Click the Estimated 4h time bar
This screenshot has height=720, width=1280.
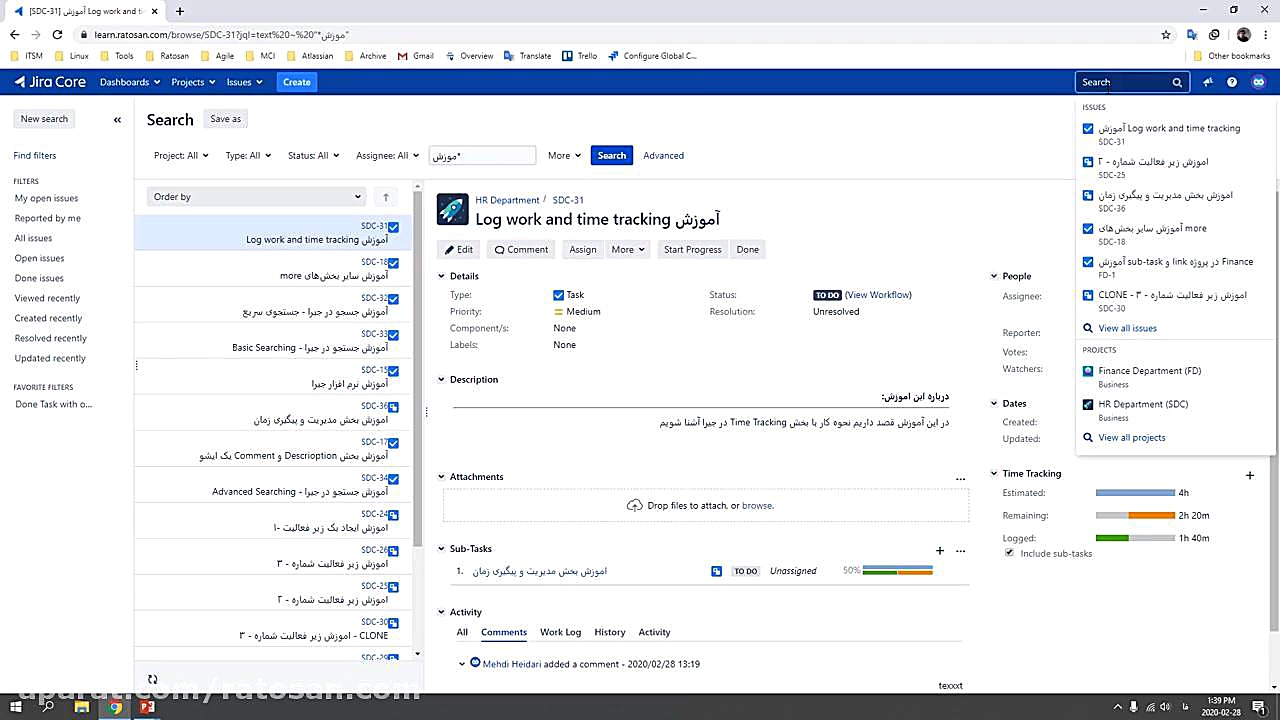pyautogui.click(x=1135, y=493)
